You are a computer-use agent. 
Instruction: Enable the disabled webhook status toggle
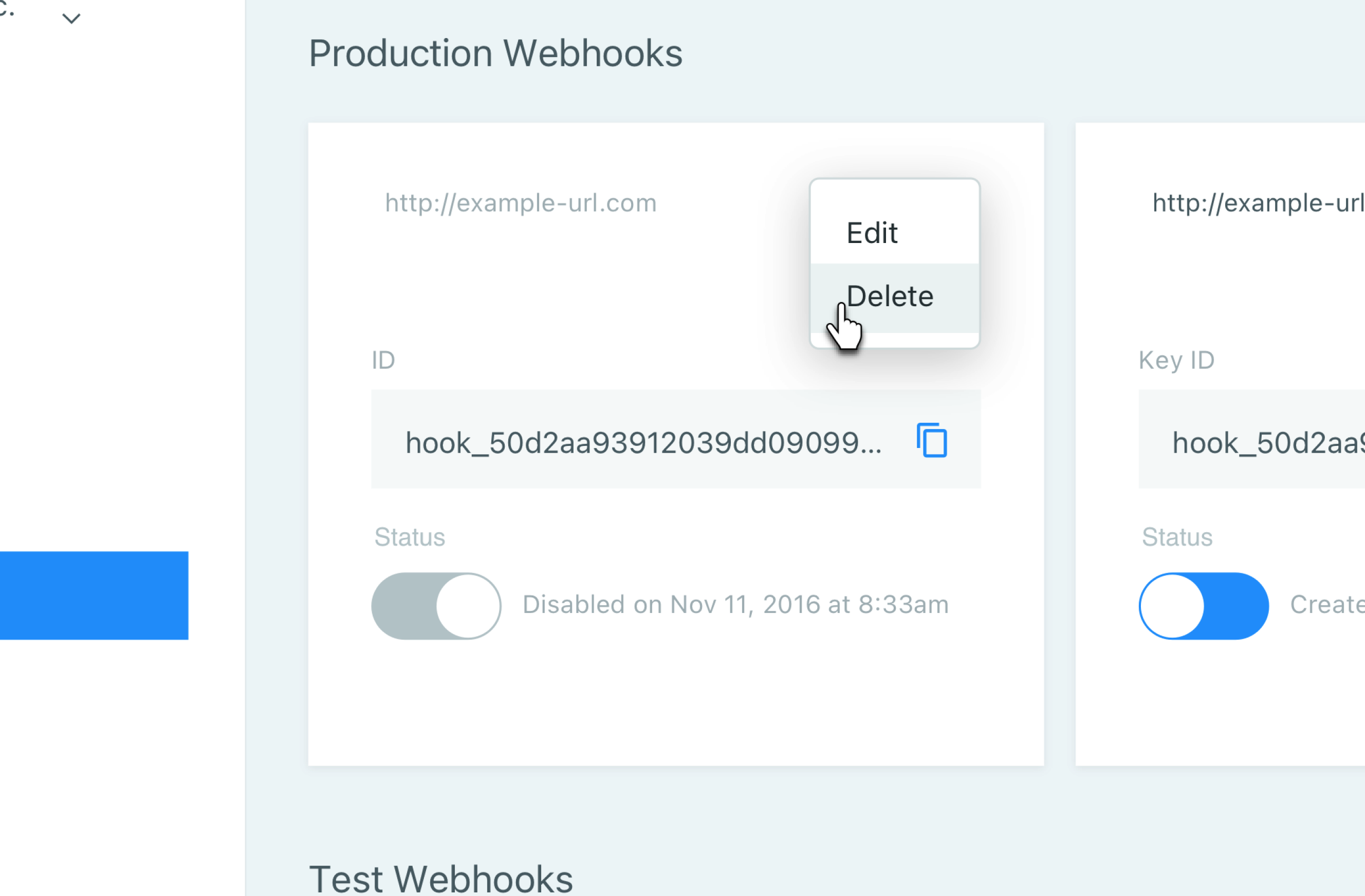[x=436, y=605]
